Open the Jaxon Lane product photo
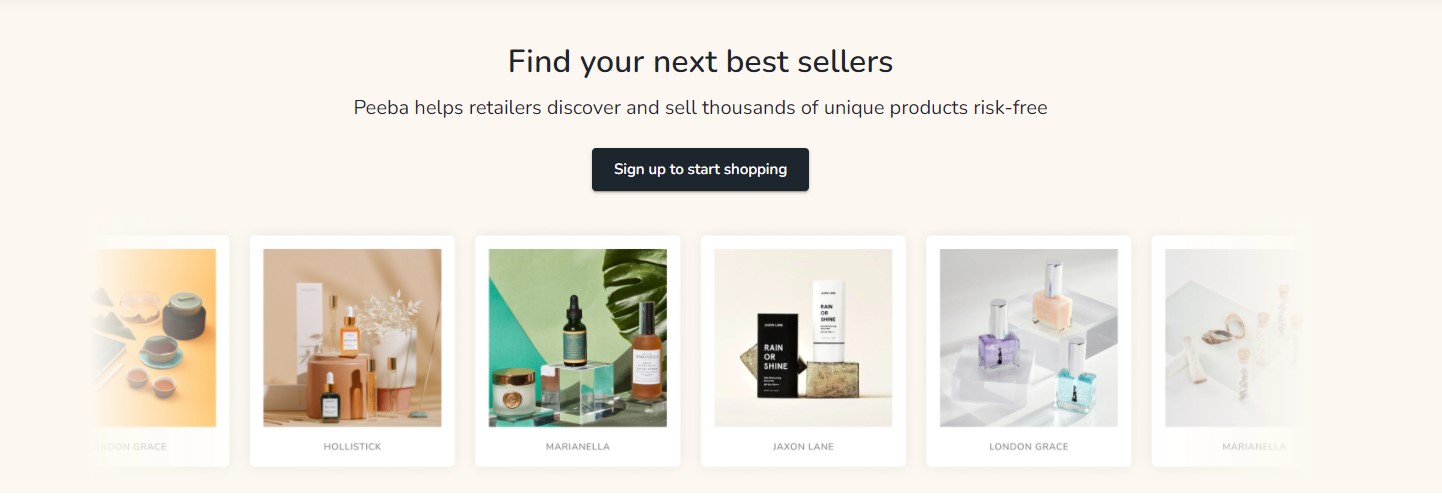Image resolution: width=1442 pixels, height=496 pixels. coord(803,338)
